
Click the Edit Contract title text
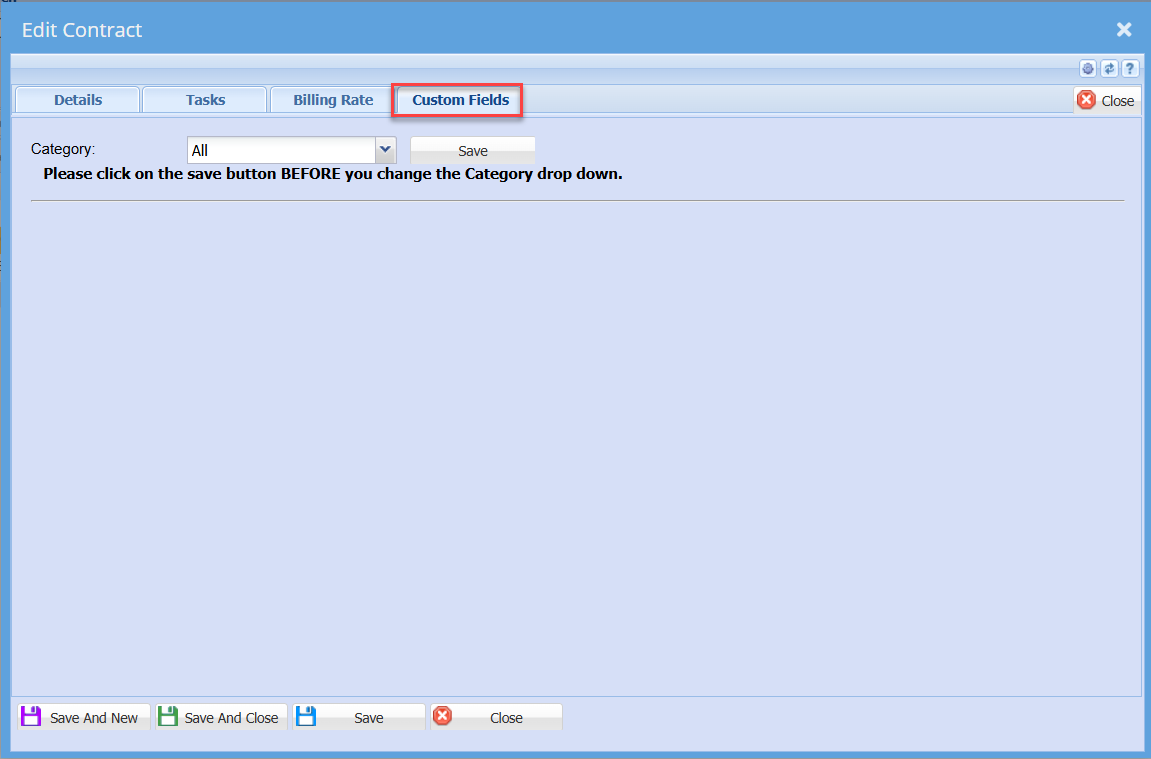(81, 30)
